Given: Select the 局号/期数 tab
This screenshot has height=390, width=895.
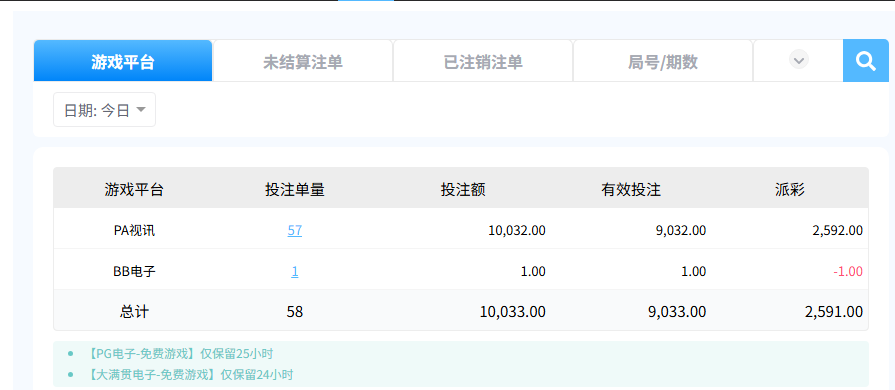Looking at the screenshot, I should click(x=663, y=61).
